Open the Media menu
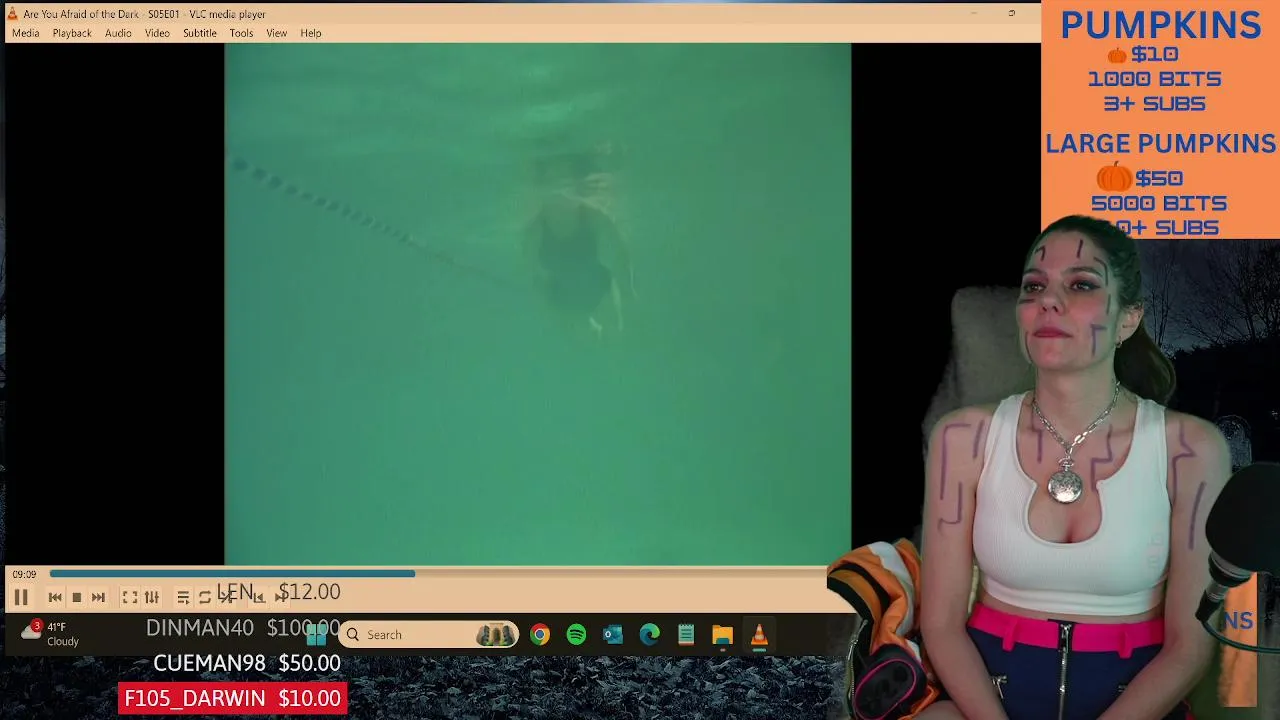Viewport: 1280px width, 720px height. click(x=25, y=33)
